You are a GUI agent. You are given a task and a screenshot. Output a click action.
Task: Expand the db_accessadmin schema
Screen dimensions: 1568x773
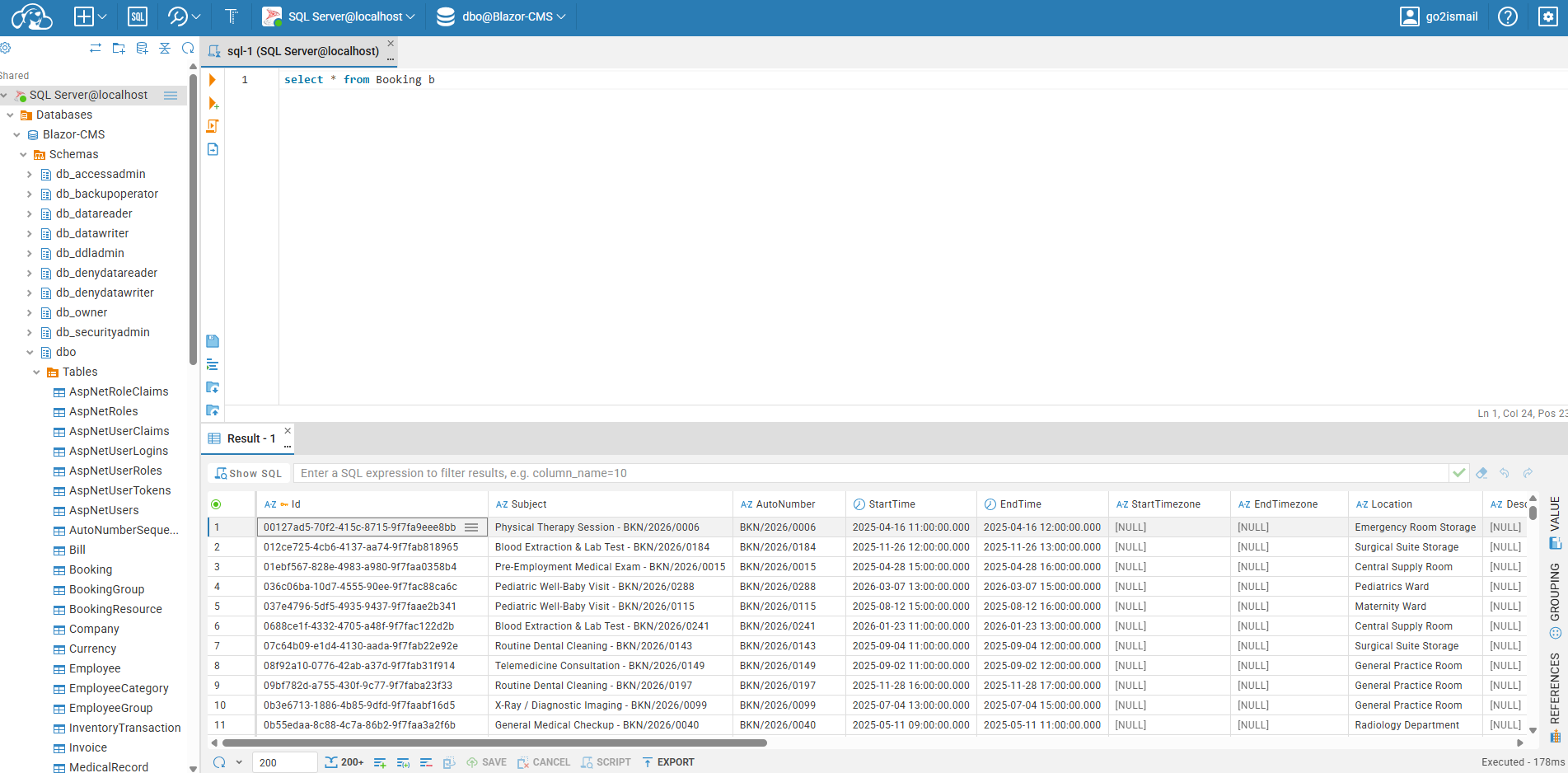point(30,175)
